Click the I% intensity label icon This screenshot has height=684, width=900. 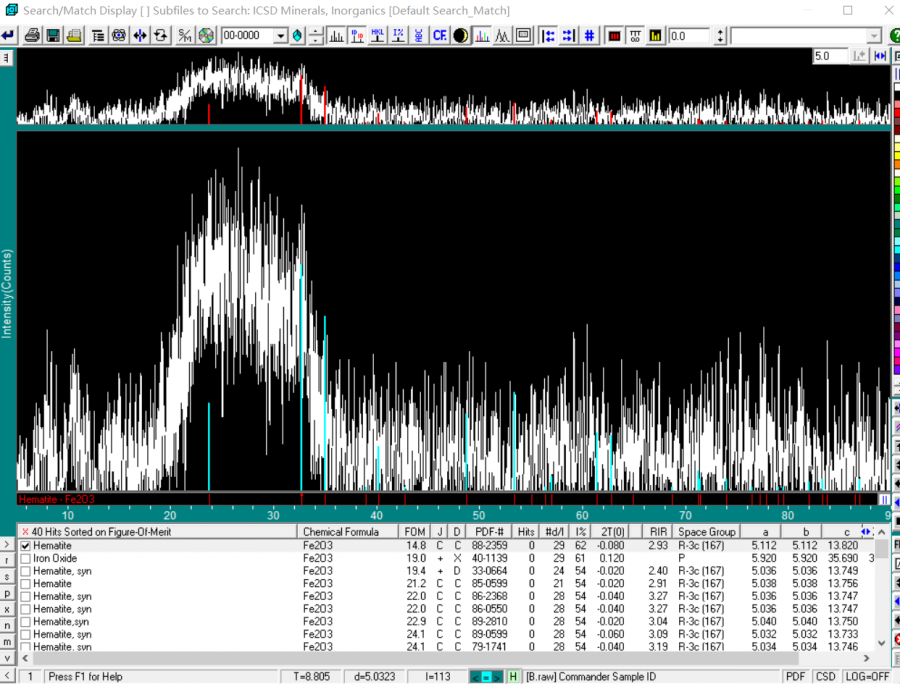398,36
